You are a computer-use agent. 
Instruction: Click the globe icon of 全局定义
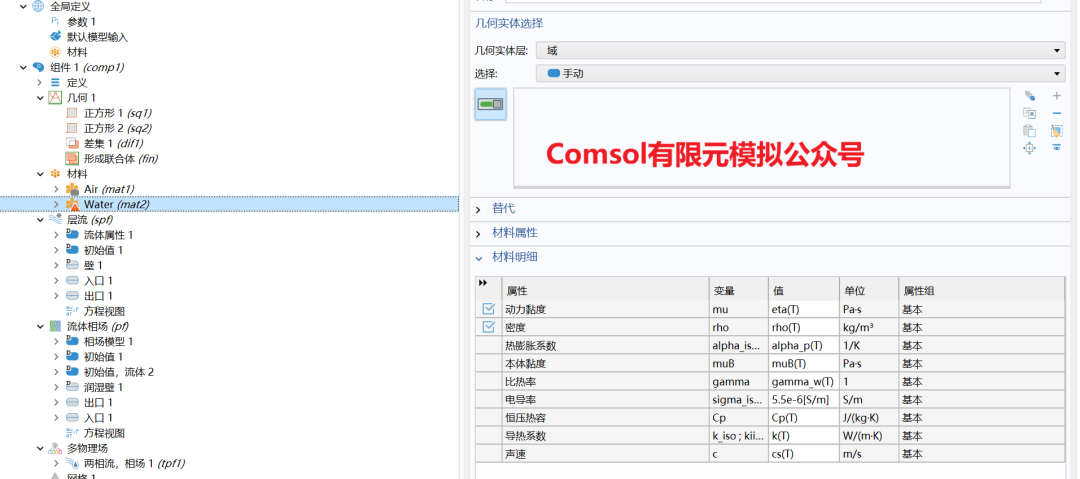pyautogui.click(x=38, y=6)
